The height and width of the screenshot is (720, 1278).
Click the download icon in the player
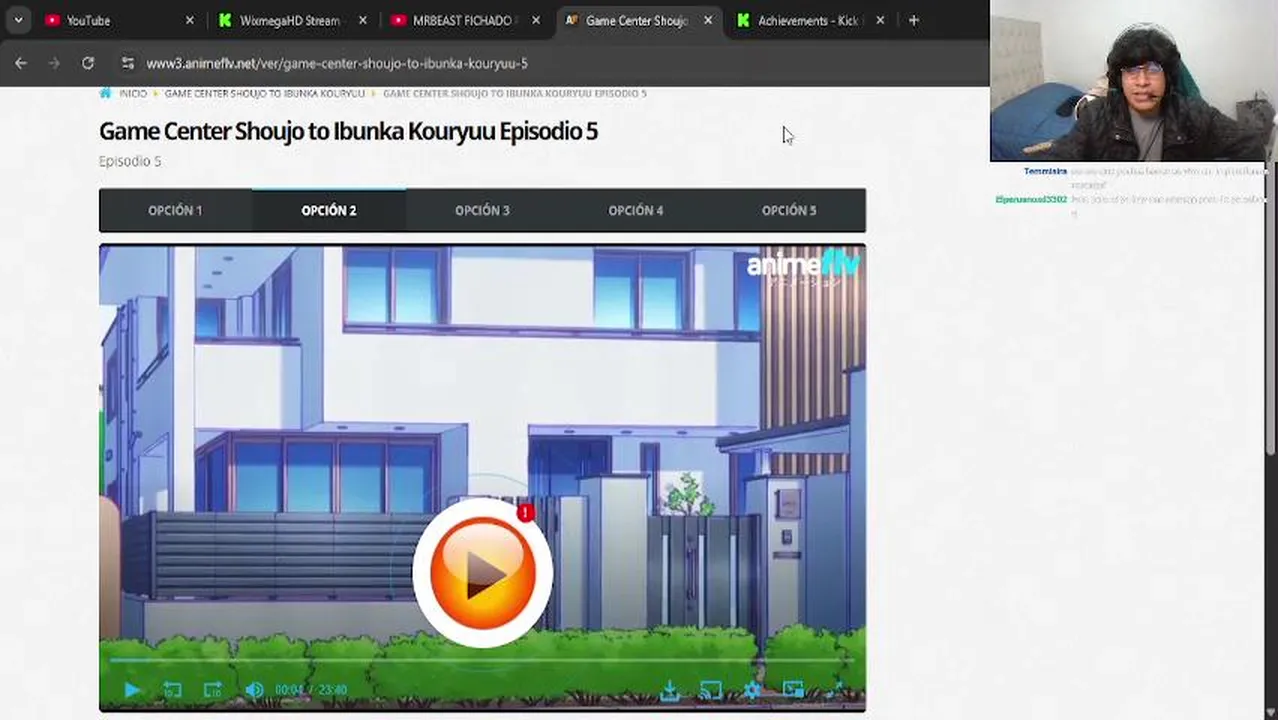point(670,690)
